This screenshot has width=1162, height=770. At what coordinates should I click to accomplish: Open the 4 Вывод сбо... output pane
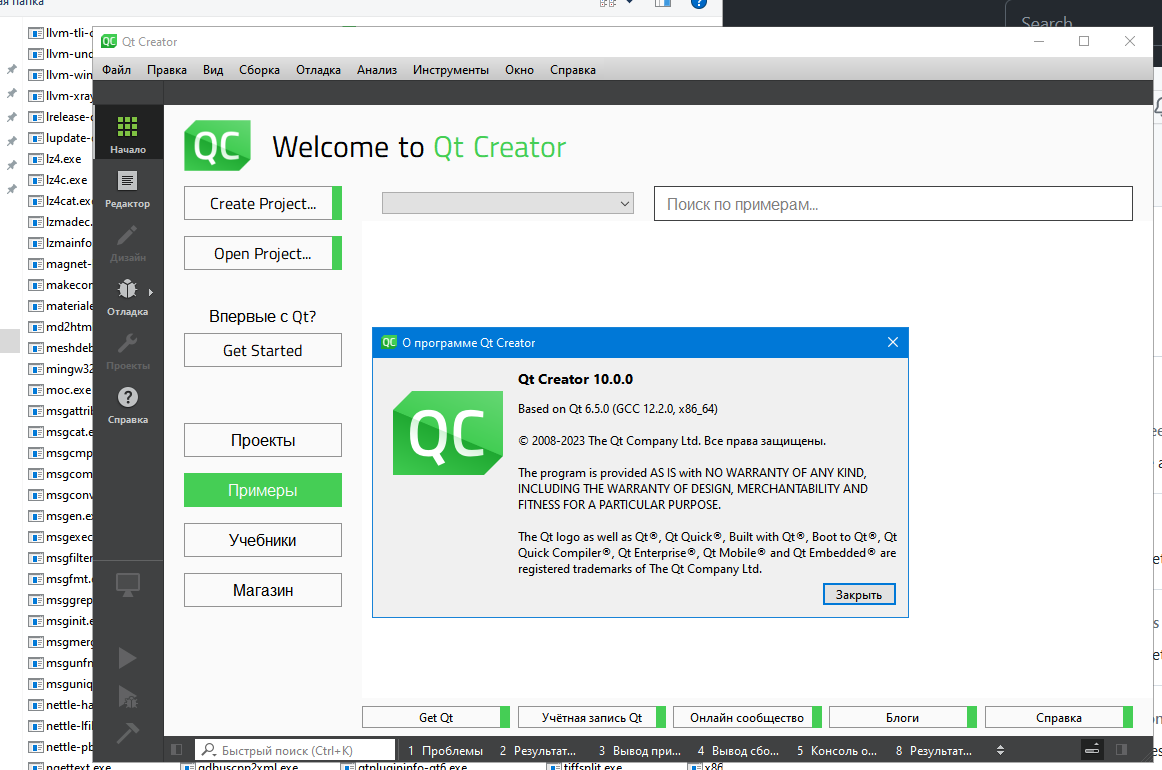pyautogui.click(x=738, y=750)
